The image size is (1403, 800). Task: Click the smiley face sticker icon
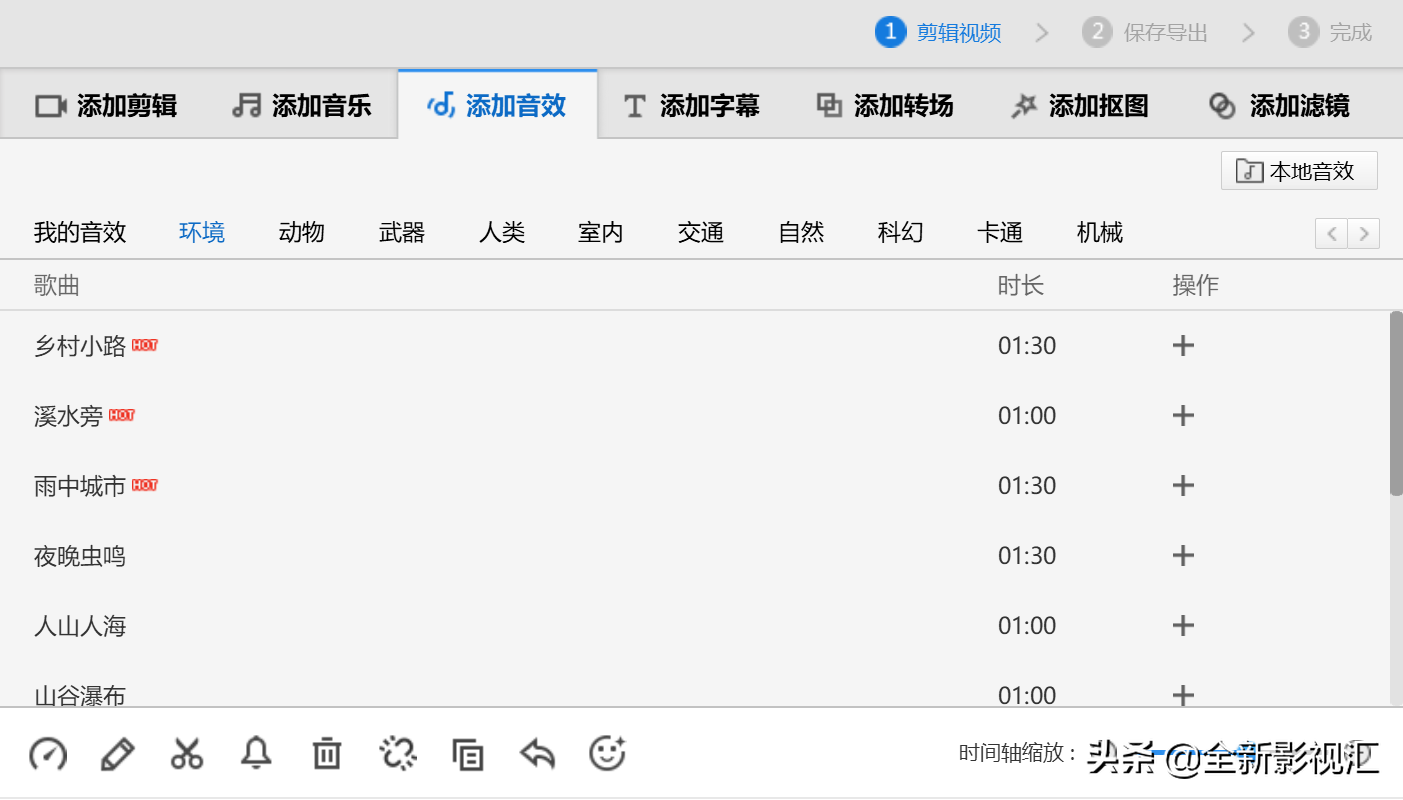pos(607,753)
